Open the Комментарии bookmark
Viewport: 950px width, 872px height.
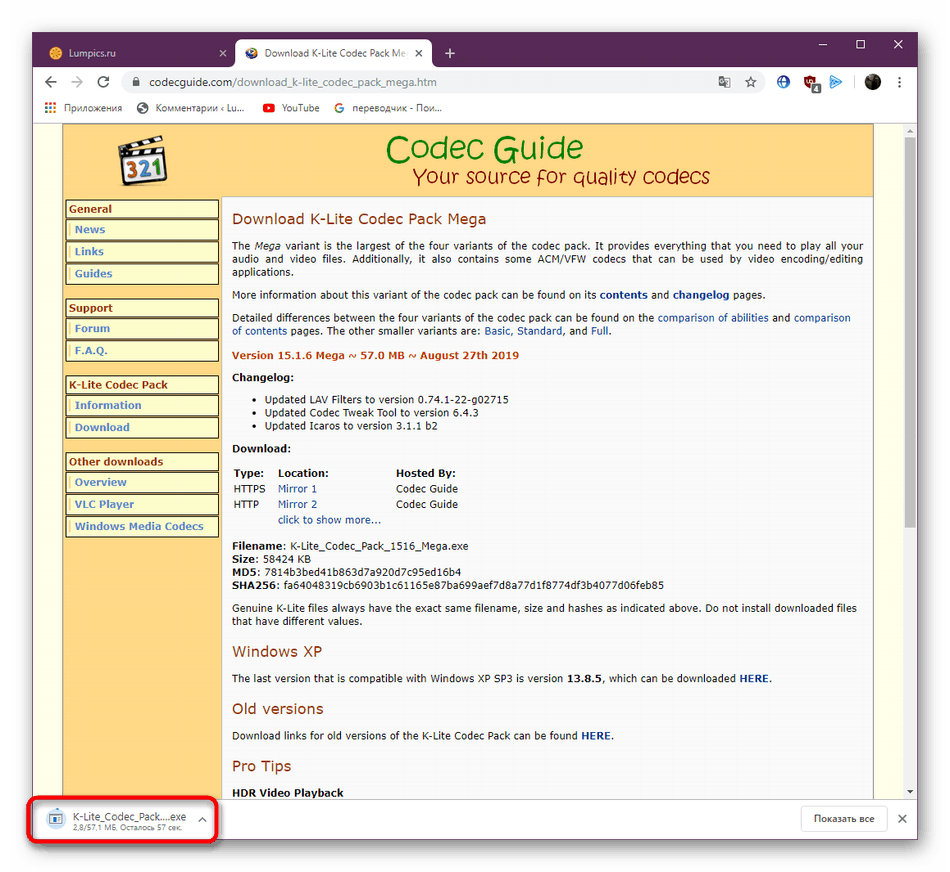(x=191, y=108)
